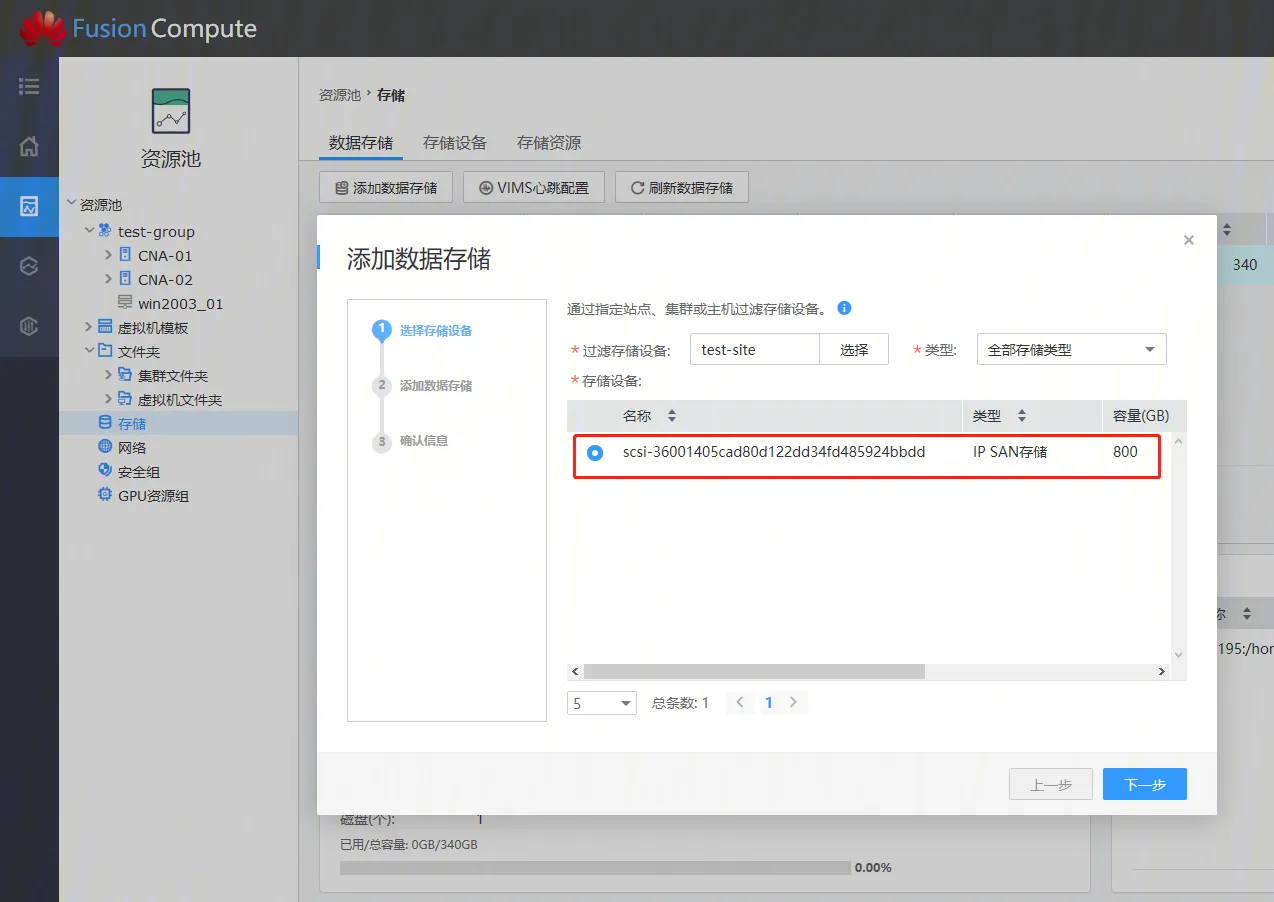Viewport: 1274px width, 902px height.
Task: Click the test-site filter input field
Action: 754,350
